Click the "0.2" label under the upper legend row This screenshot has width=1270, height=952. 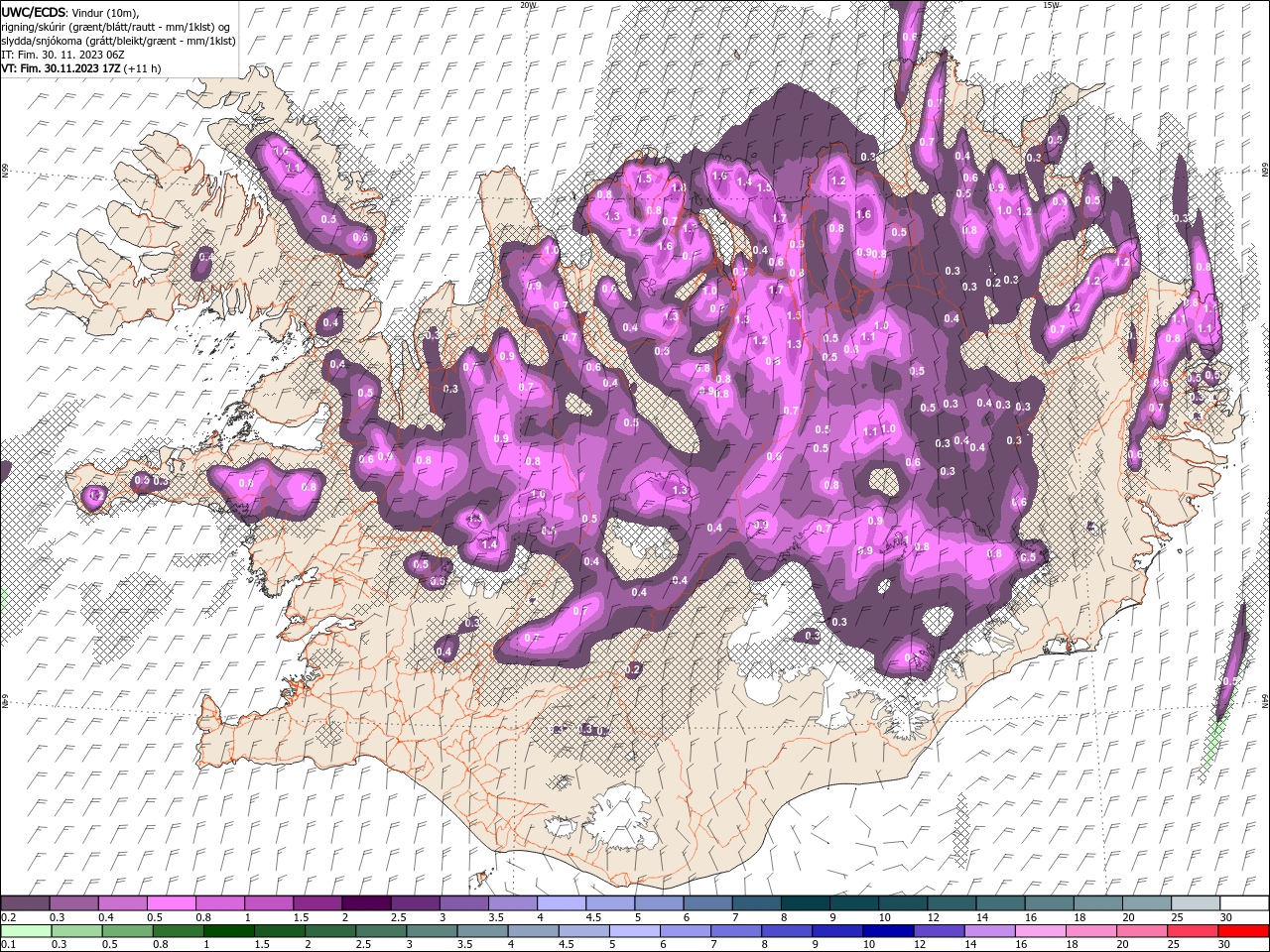(x=8, y=918)
